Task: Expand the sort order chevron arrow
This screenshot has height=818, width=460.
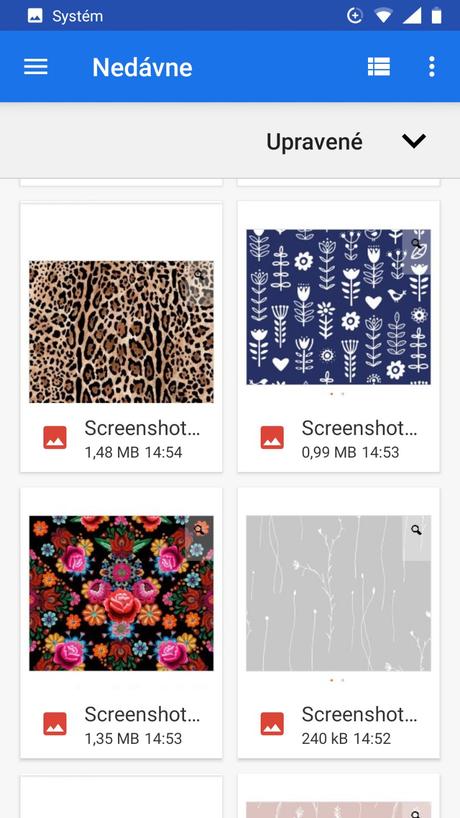Action: (x=414, y=141)
